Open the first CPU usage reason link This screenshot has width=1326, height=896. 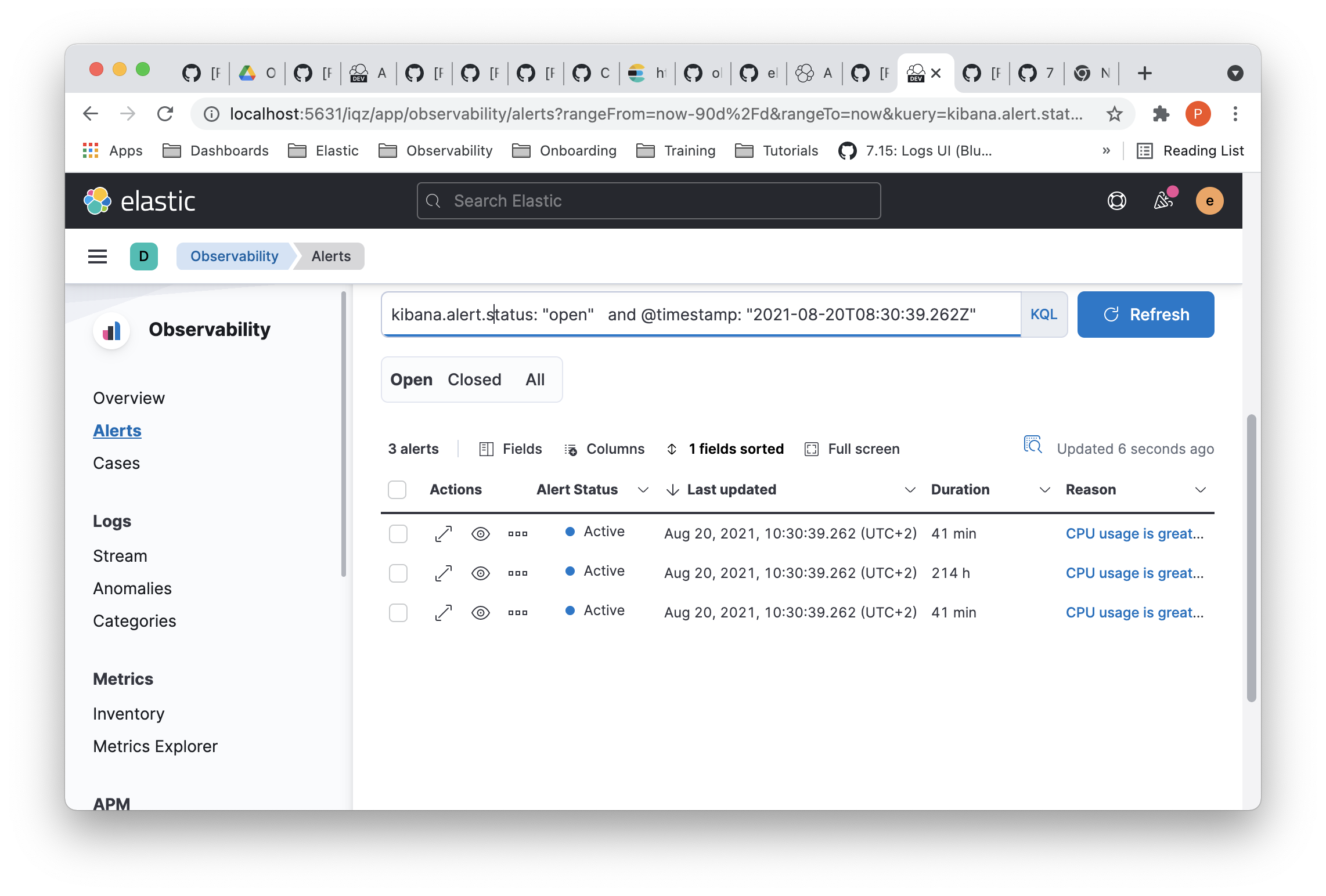(x=1134, y=533)
